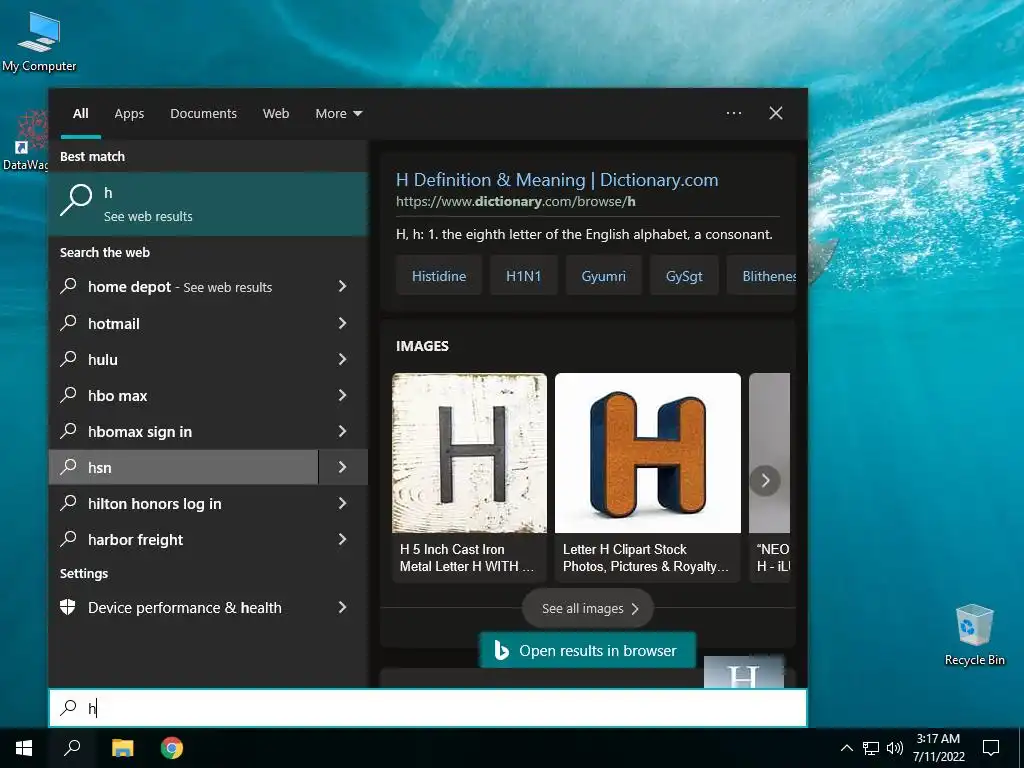Open the Recycle Bin desktop icon

coord(974,635)
